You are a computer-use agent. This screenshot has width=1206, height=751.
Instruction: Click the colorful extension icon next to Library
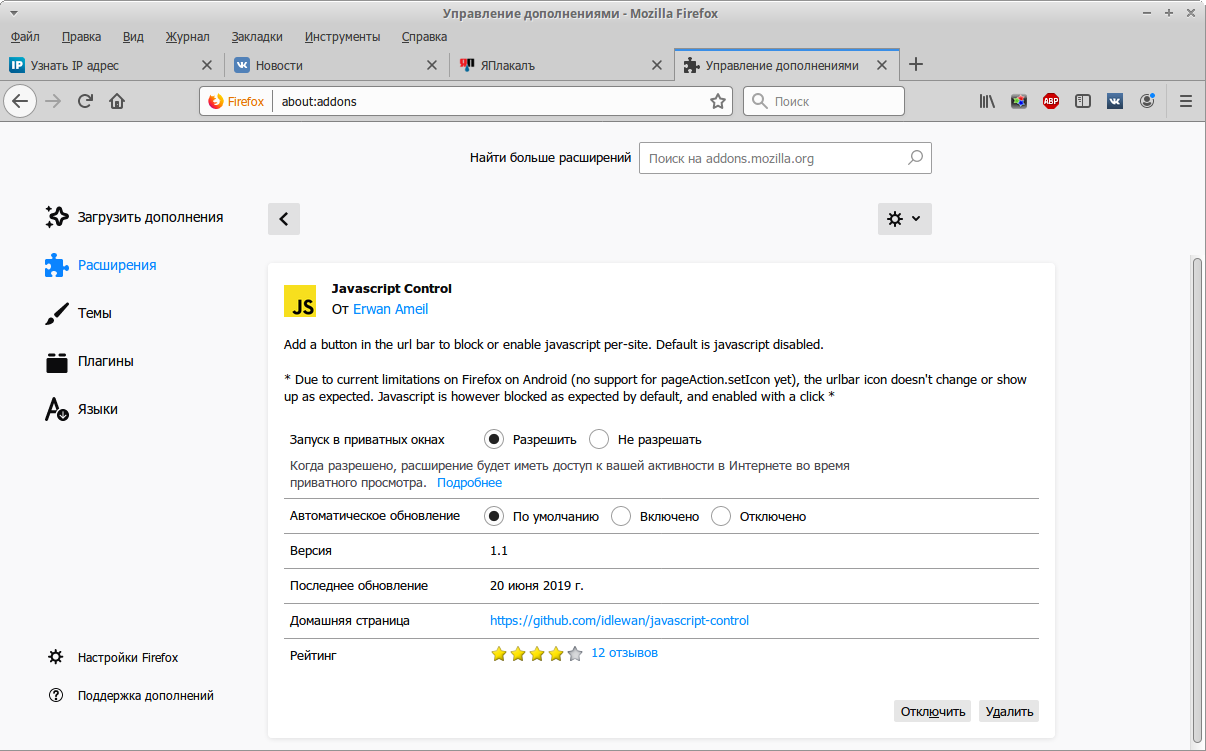pyautogui.click(x=1019, y=101)
